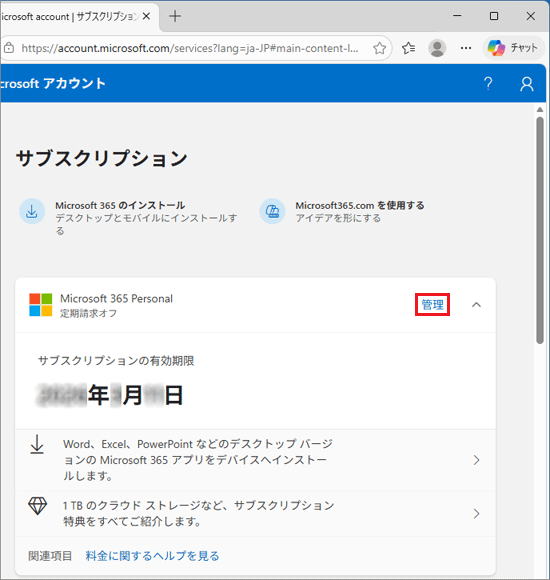Open the browser settings and more menu
550x580 pixels.
click(x=466, y=48)
